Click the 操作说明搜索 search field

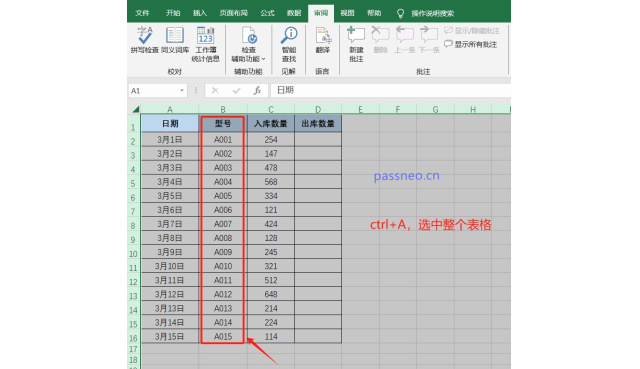(433, 13)
